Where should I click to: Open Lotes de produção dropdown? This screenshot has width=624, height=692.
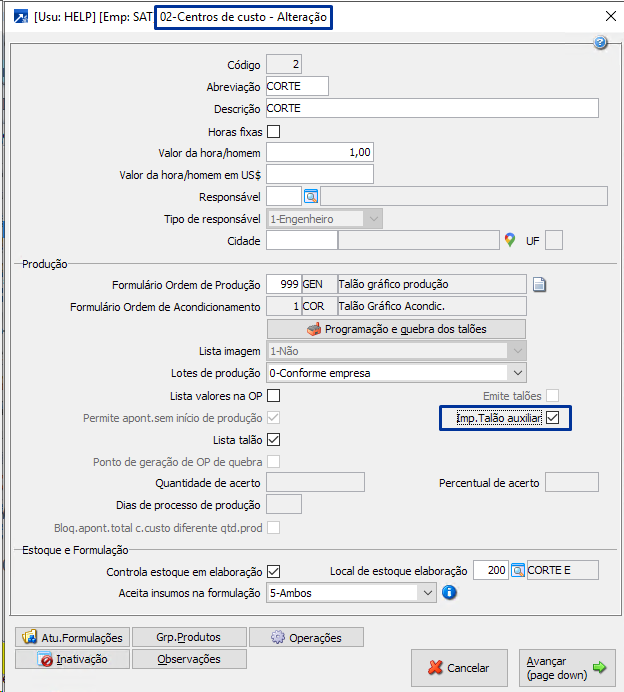coord(396,373)
